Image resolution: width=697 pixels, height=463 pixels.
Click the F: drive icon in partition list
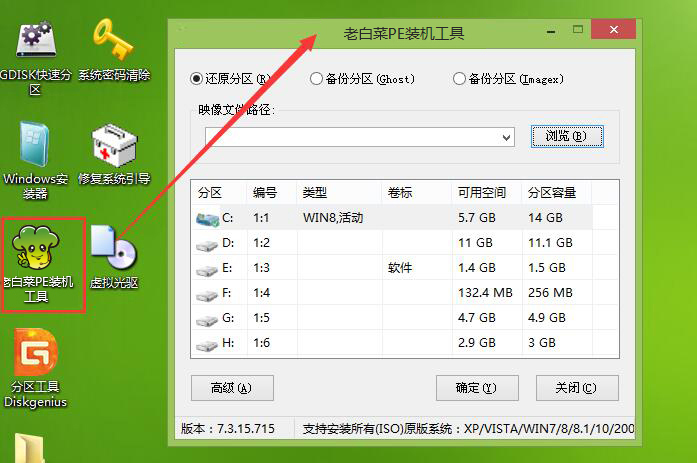click(207, 295)
